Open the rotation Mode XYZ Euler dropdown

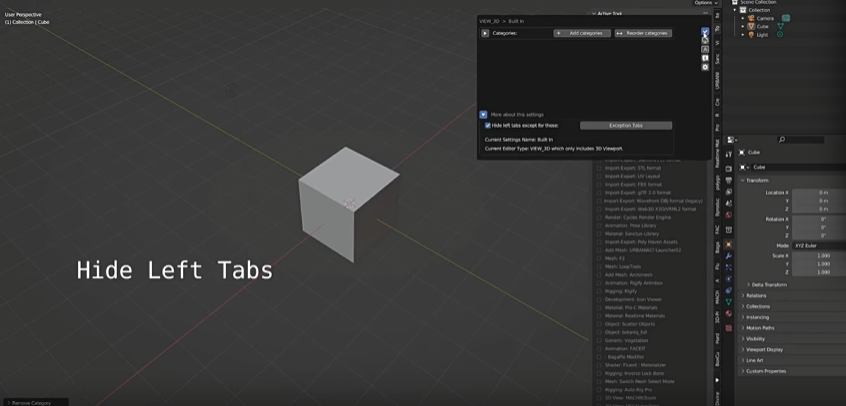(818, 245)
